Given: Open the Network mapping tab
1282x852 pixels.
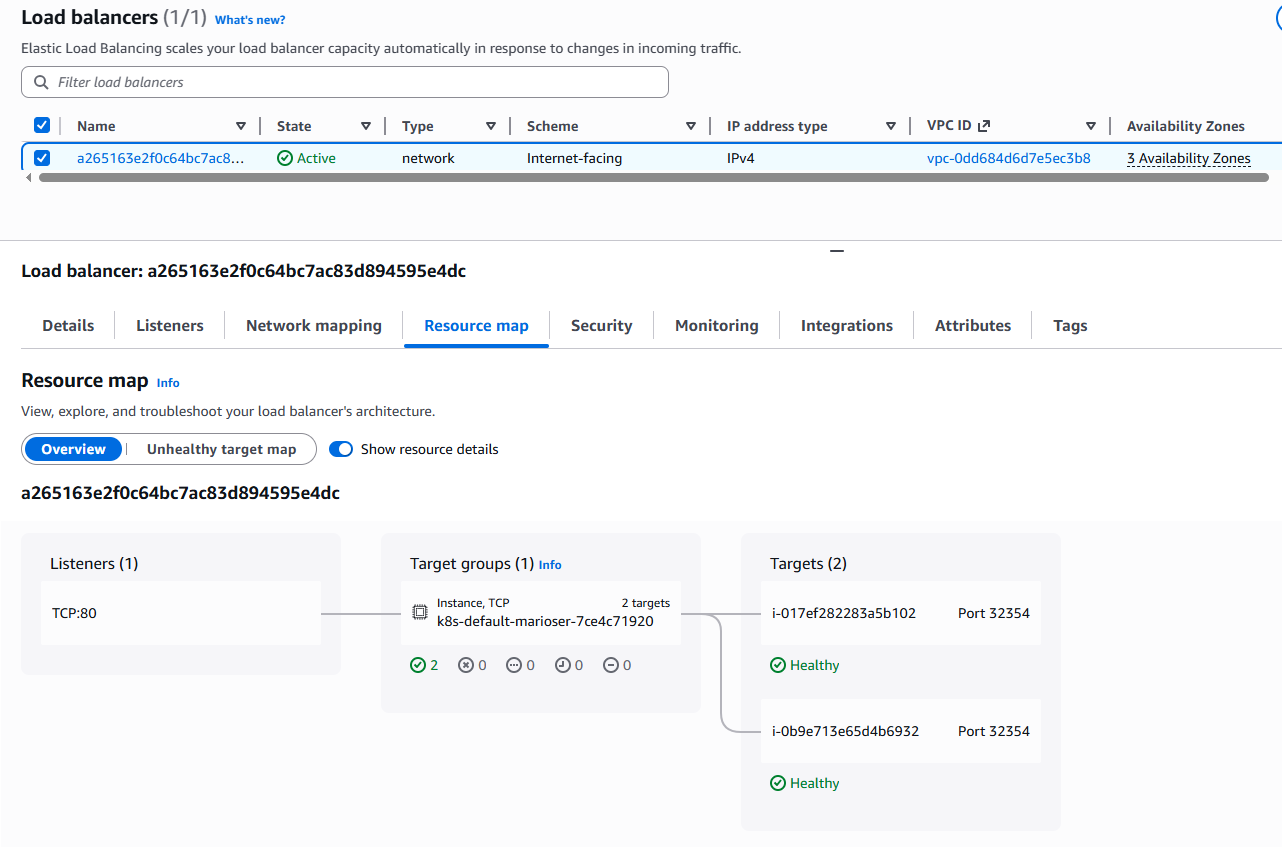Looking at the screenshot, I should [x=314, y=325].
